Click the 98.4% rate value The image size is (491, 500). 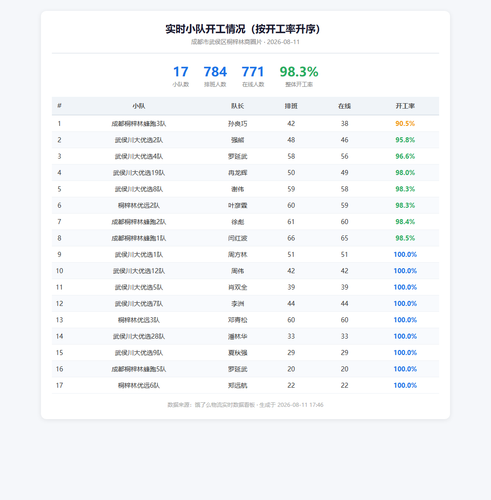[x=405, y=222]
